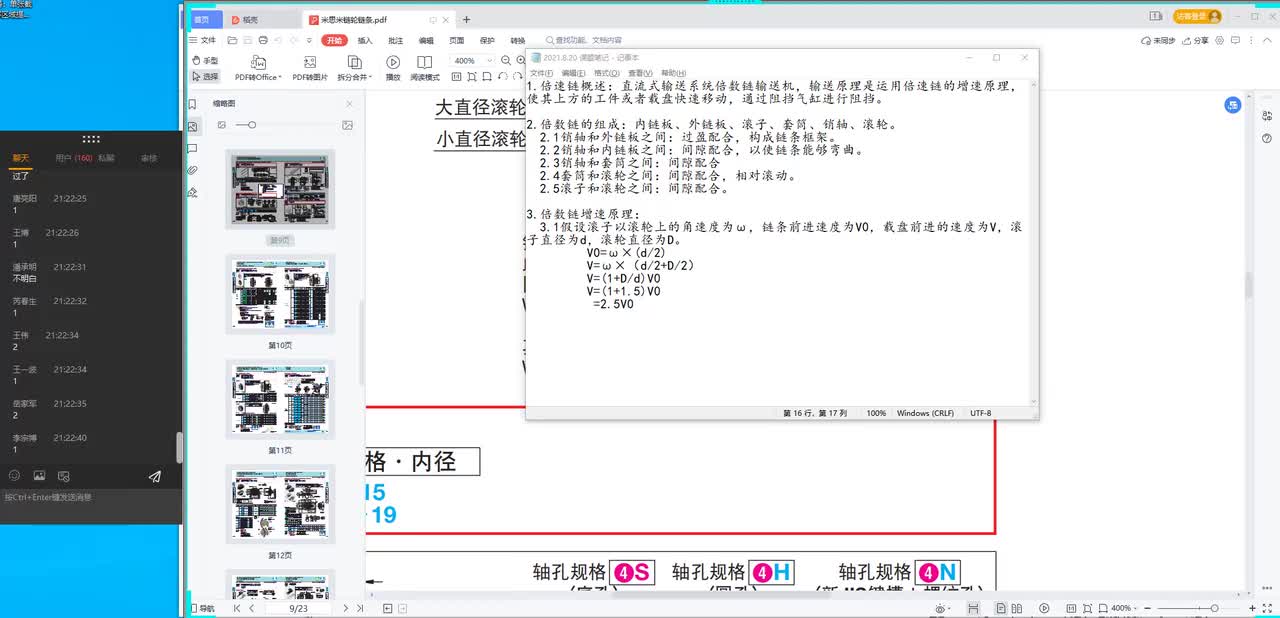Click the 分享 share icon

[x=1198, y=40]
